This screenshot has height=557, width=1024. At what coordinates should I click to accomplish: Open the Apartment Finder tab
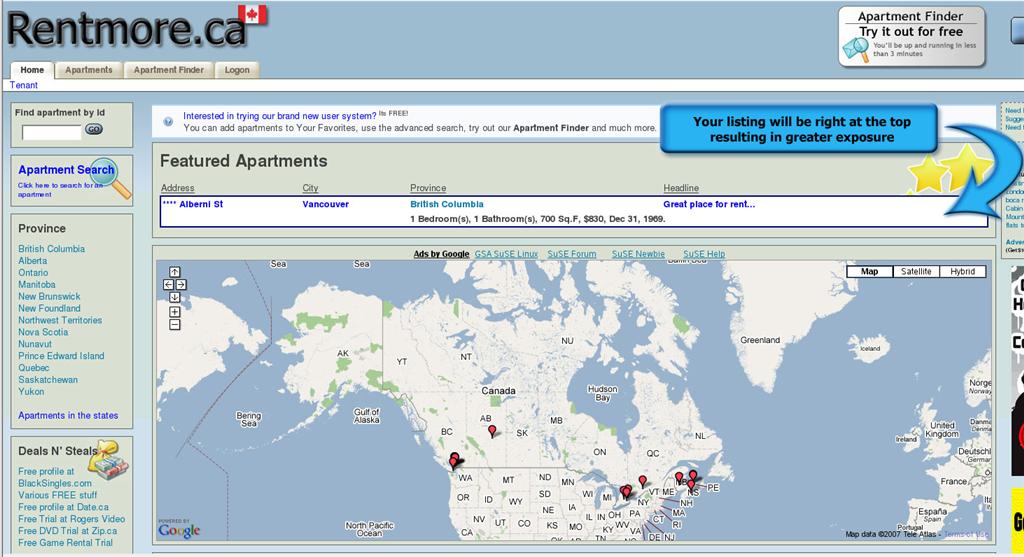168,70
